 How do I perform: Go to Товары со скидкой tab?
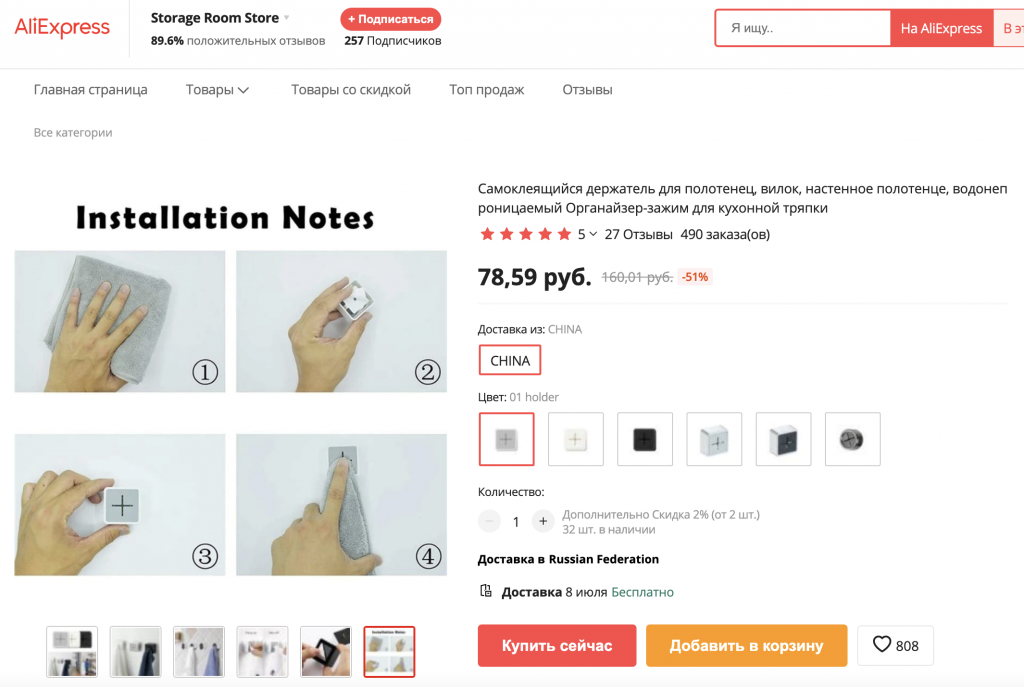351,90
